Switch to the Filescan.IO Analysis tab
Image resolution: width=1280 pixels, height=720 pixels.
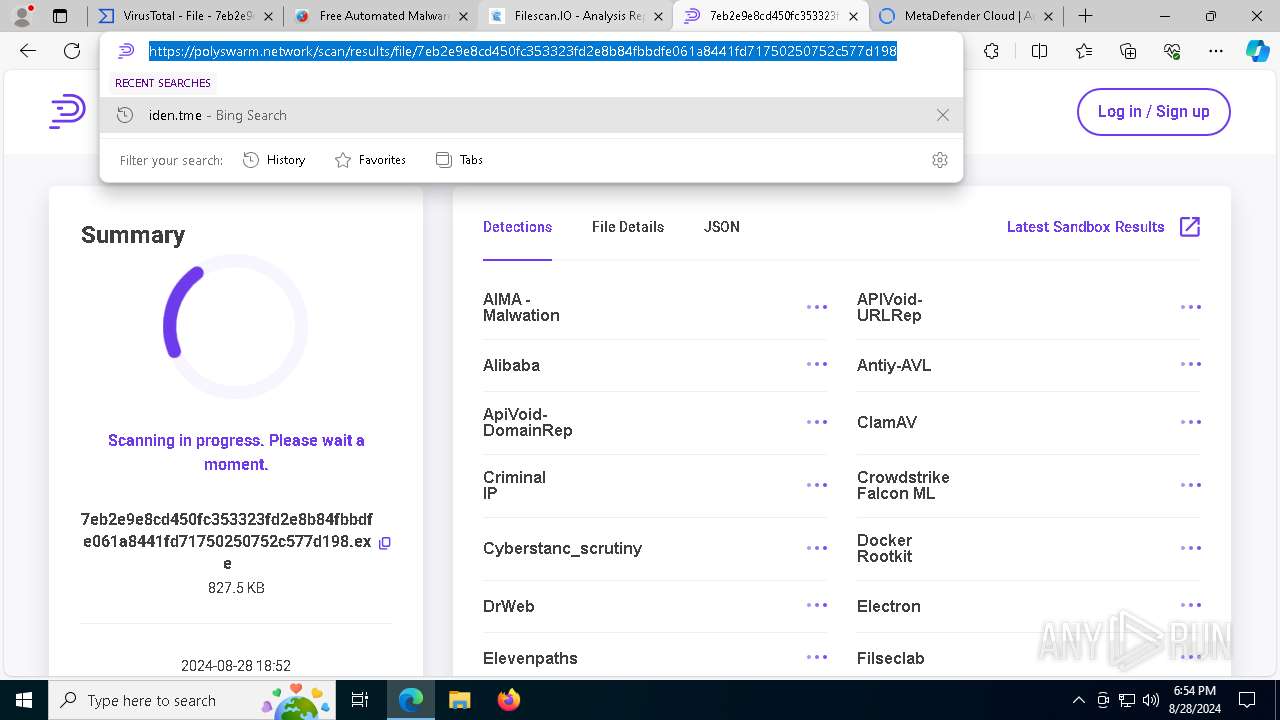tap(575, 16)
